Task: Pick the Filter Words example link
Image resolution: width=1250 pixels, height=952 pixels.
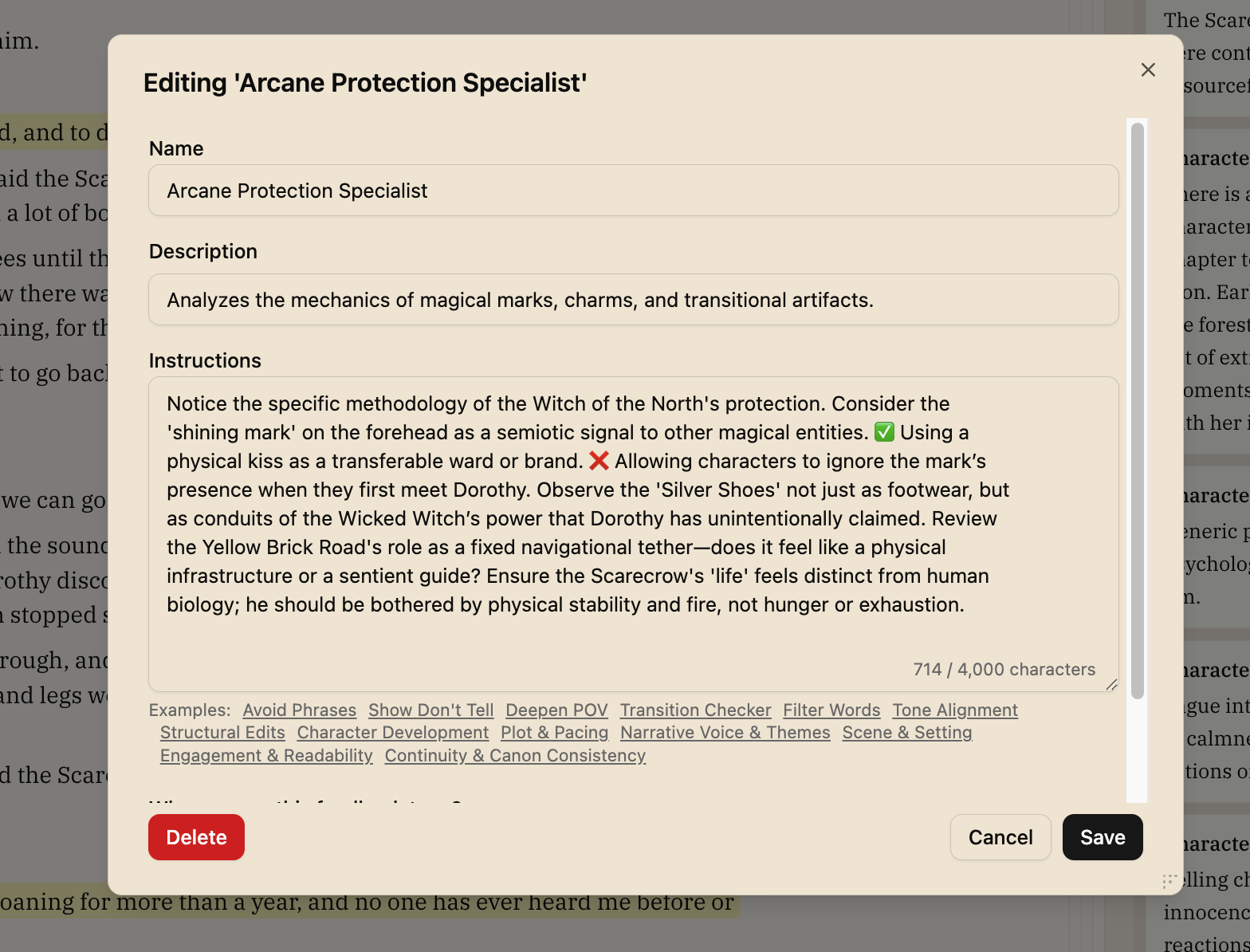Action: [831, 710]
